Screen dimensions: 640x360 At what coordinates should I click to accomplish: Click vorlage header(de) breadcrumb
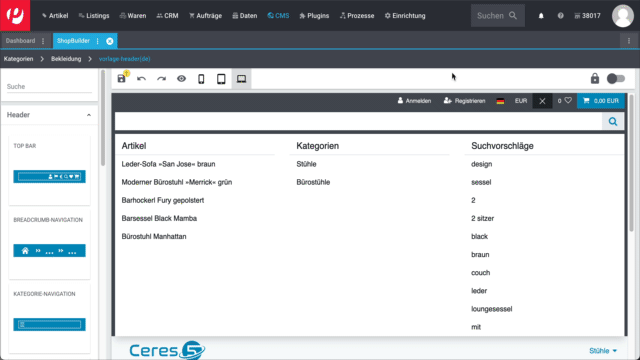pyautogui.click(x=124, y=59)
